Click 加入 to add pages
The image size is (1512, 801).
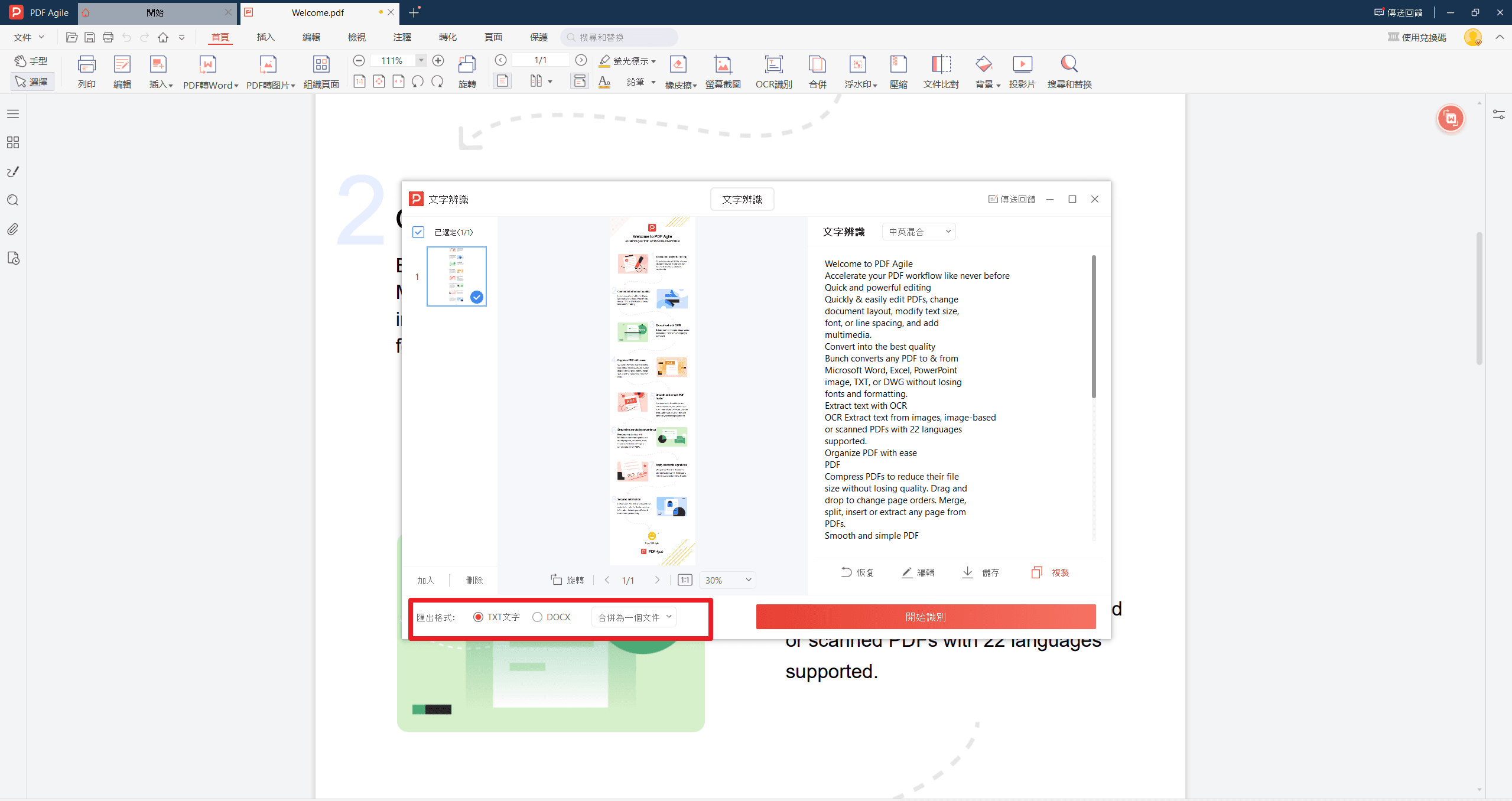click(x=425, y=580)
